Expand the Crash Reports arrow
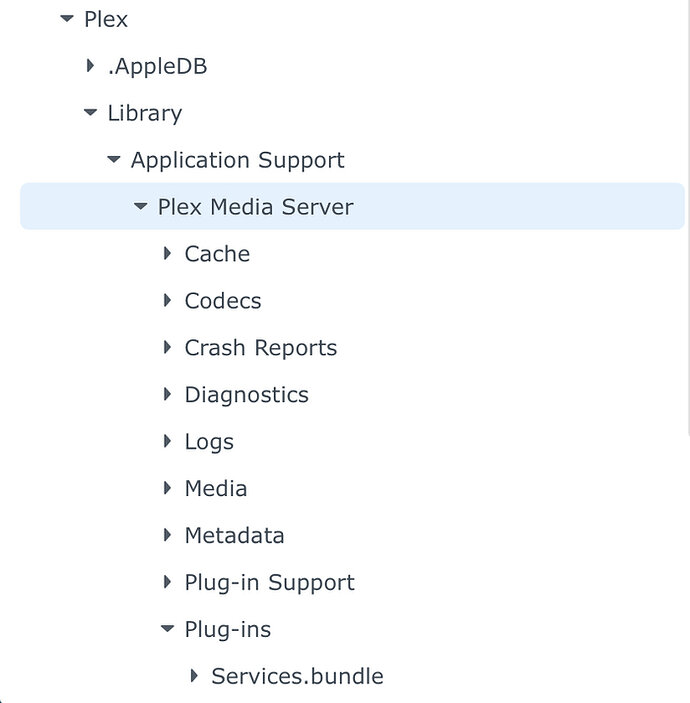 pyautogui.click(x=167, y=348)
